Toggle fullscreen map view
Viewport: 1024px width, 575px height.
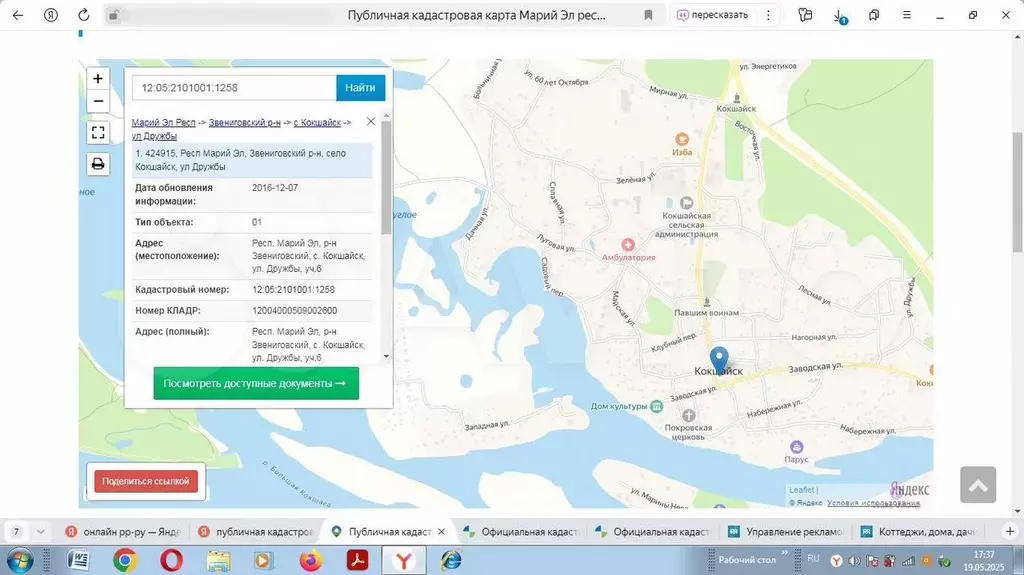98,133
